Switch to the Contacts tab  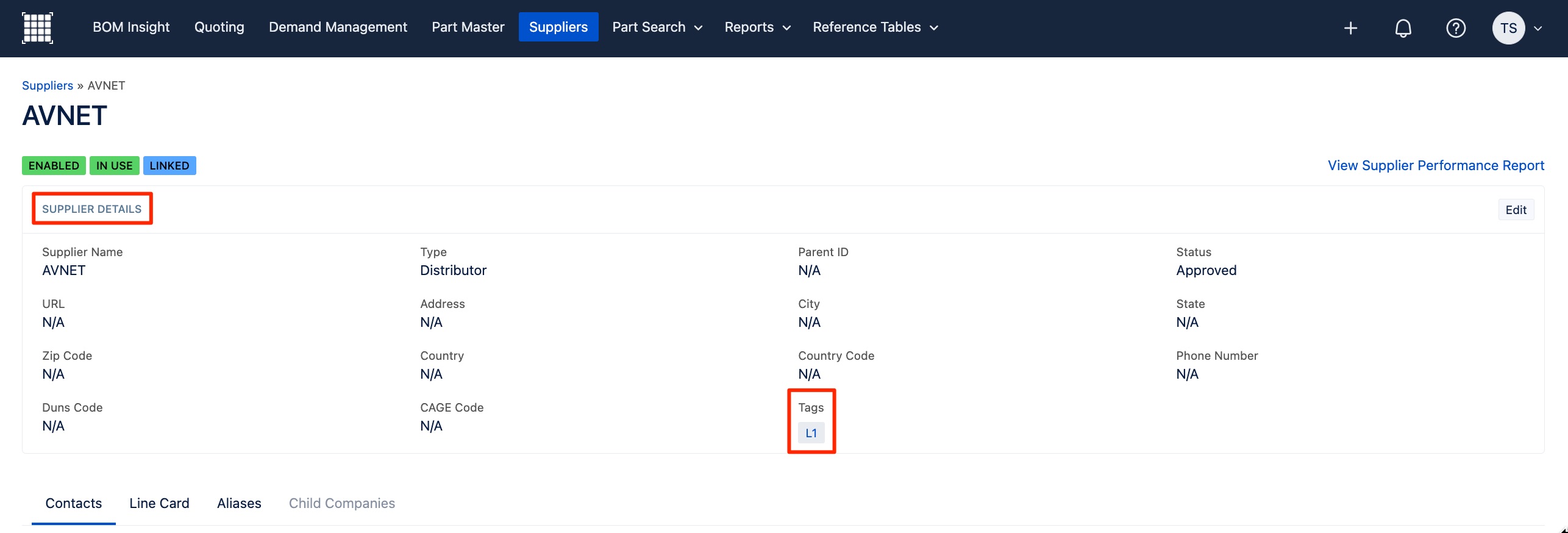(x=74, y=503)
